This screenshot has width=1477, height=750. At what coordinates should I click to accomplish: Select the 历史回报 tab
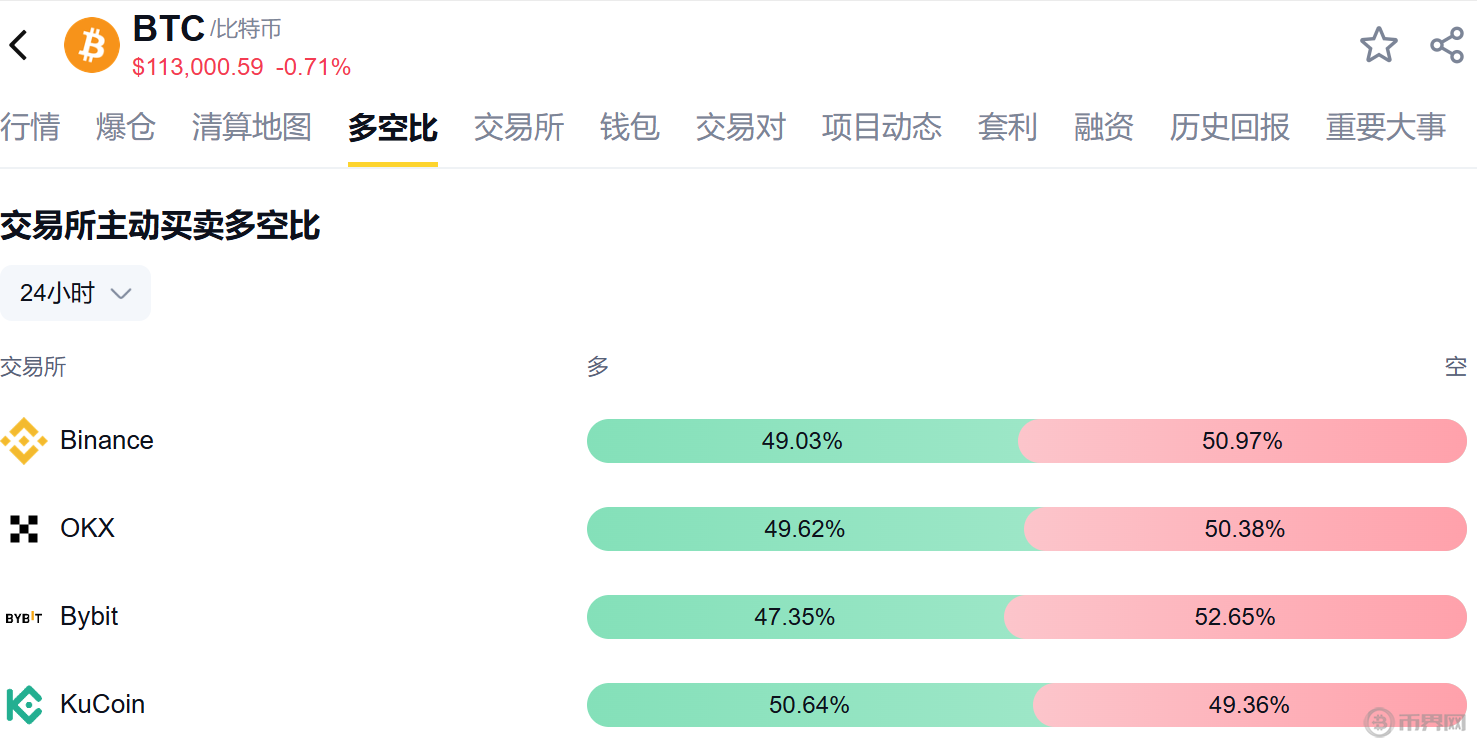1230,127
